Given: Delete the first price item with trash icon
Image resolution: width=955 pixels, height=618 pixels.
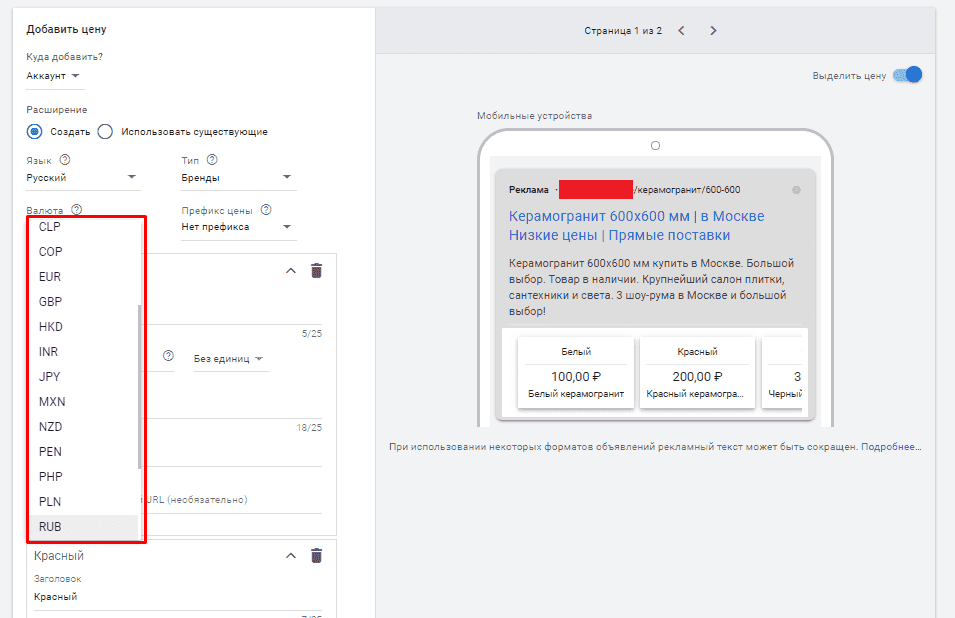Looking at the screenshot, I should (x=316, y=271).
